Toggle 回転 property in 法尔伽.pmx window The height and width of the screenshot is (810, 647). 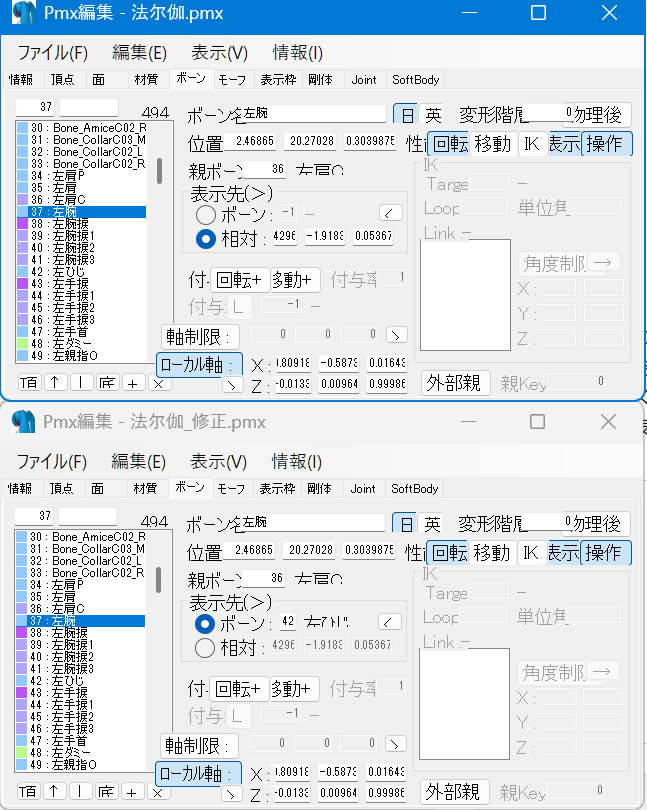tap(450, 144)
